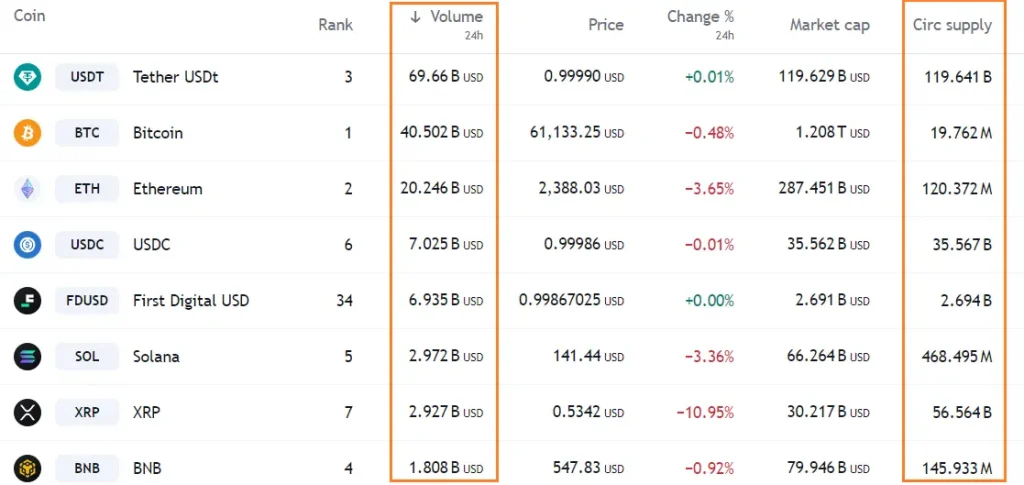This screenshot has width=1024, height=485.
Task: Click the USDC ticker badge
Action: [x=87, y=245]
